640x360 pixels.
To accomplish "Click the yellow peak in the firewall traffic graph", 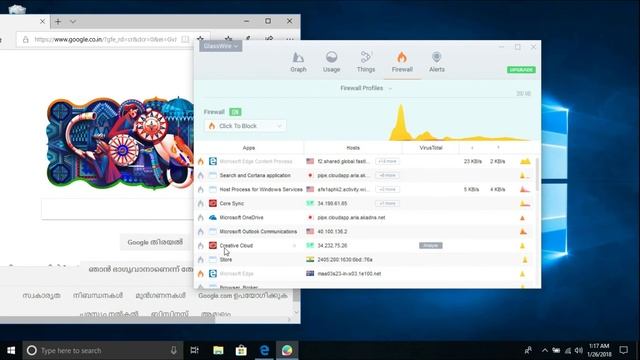I will click(x=401, y=121).
